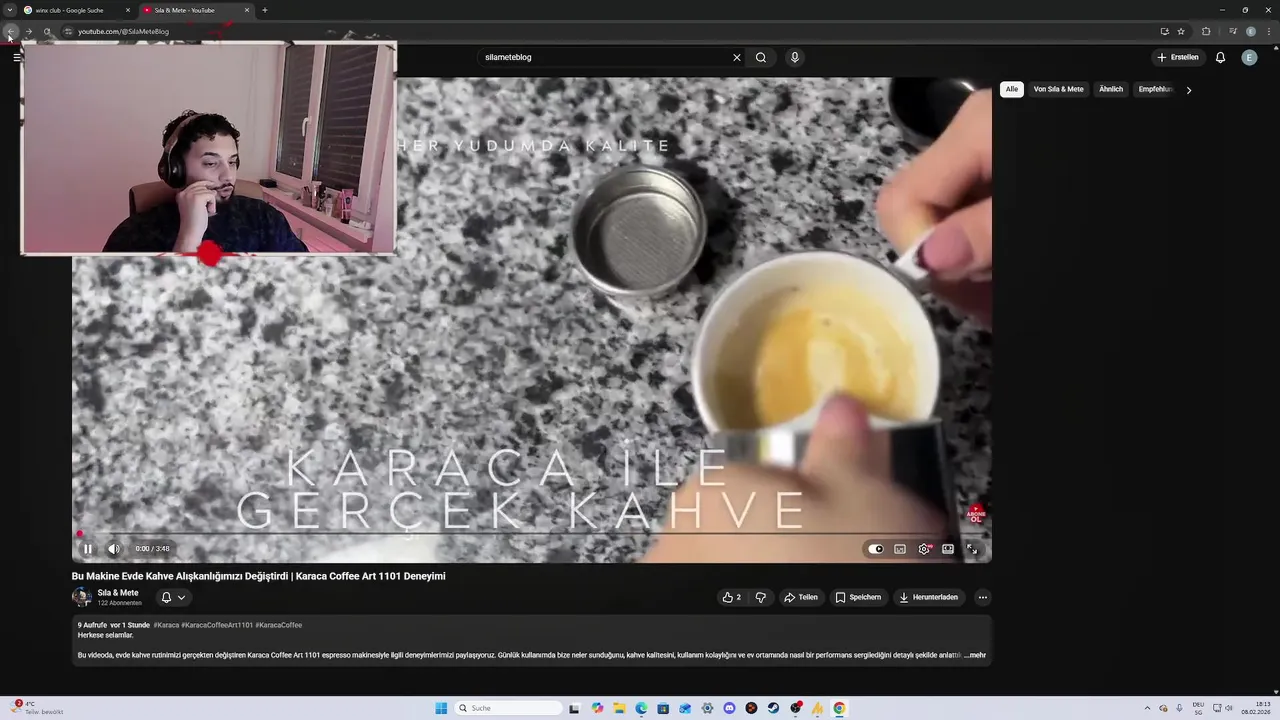
Task: Click the #KaracaCoffee hashtag
Action: (278, 625)
